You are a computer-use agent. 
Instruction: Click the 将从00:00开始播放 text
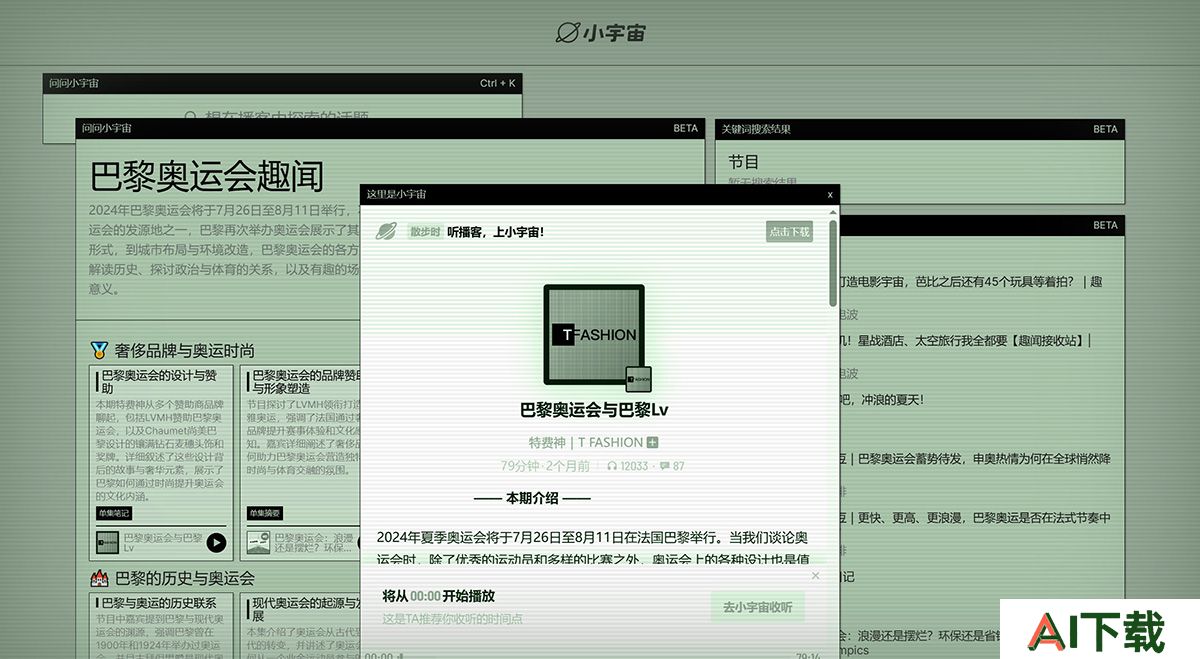pos(438,596)
